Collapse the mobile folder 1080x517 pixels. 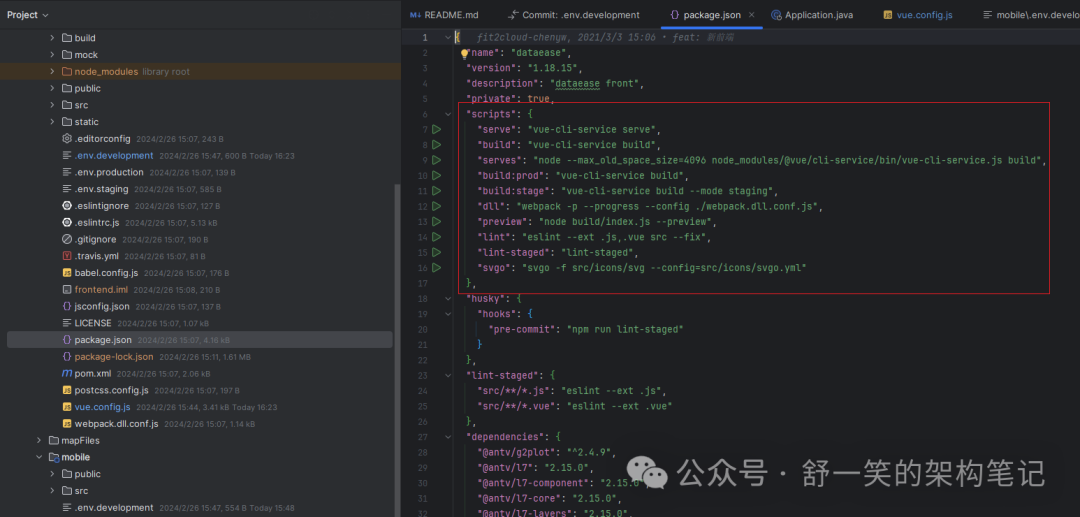(39, 457)
